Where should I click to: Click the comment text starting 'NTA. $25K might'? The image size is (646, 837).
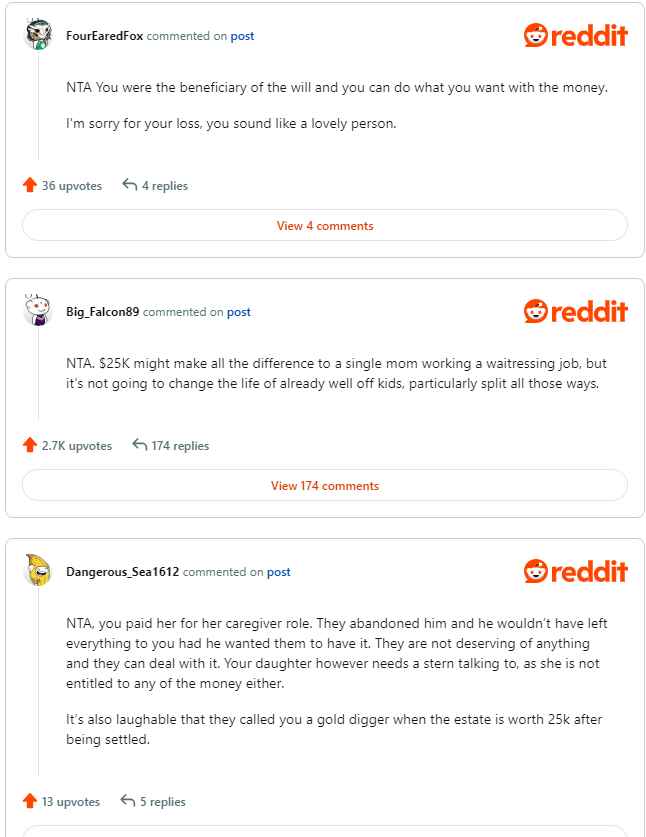click(336, 373)
